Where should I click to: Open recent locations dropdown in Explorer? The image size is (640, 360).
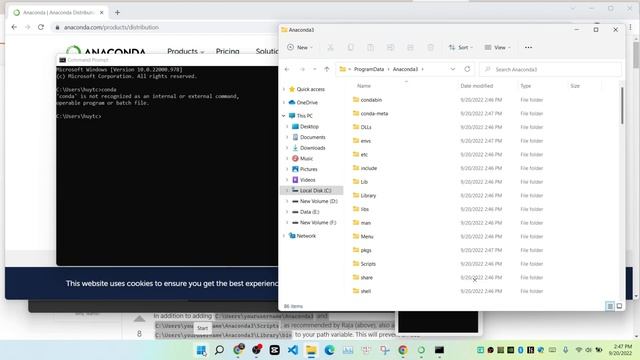pos(314,69)
